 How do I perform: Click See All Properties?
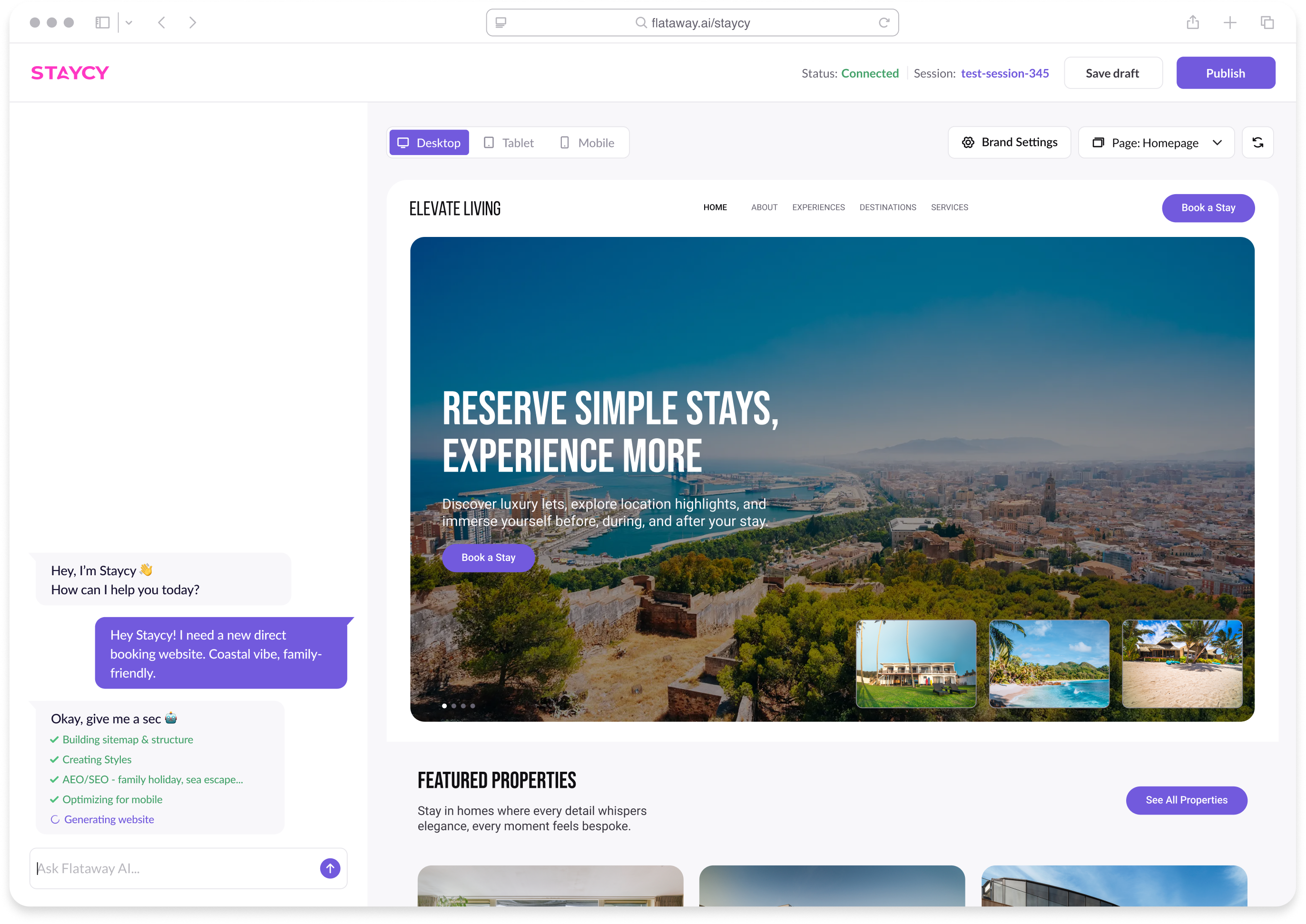click(x=1186, y=800)
